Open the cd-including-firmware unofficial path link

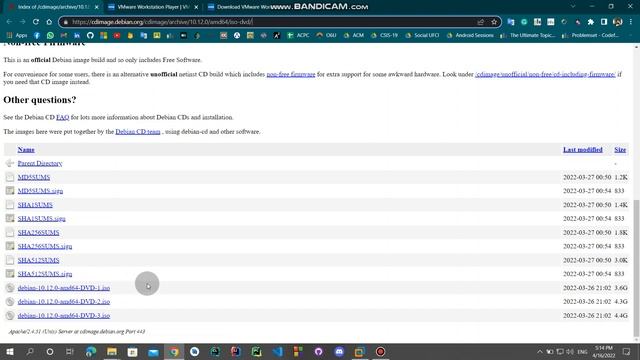[x=545, y=74]
